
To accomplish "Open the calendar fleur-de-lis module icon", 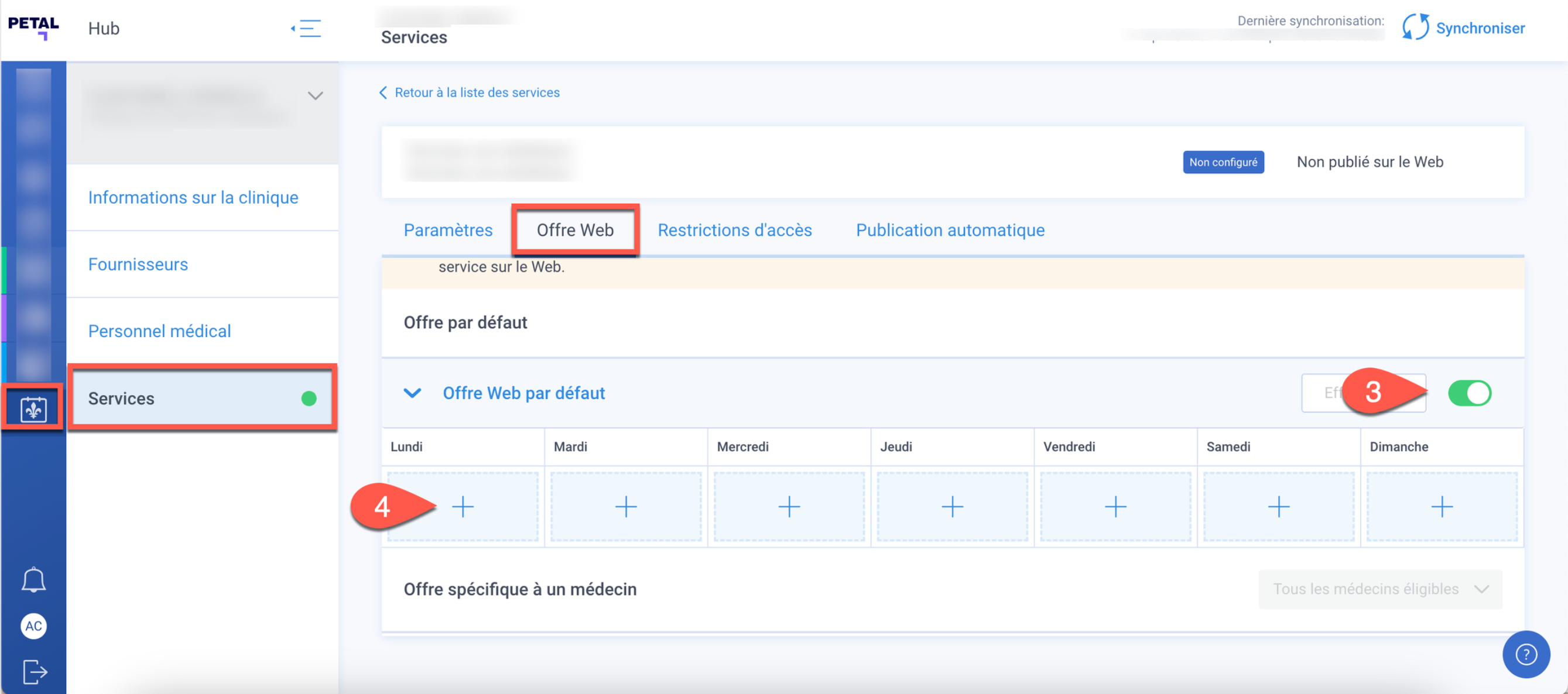I will [x=33, y=409].
